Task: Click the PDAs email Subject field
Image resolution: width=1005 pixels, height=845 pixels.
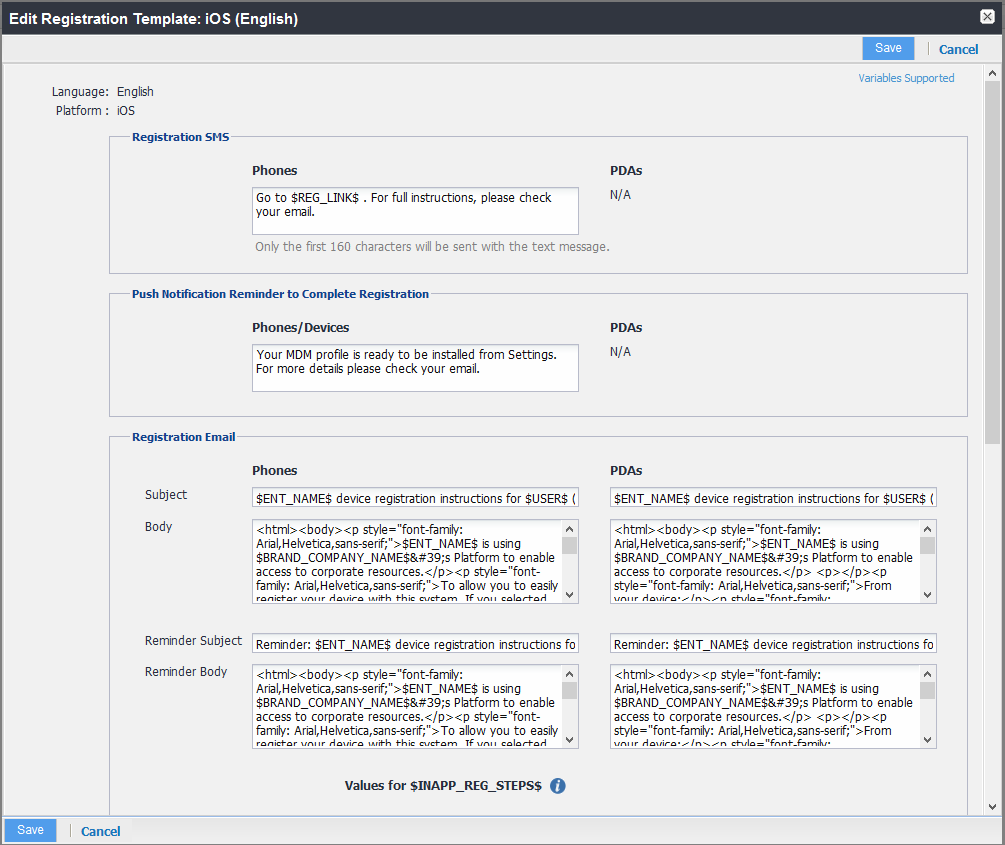Action: point(770,496)
